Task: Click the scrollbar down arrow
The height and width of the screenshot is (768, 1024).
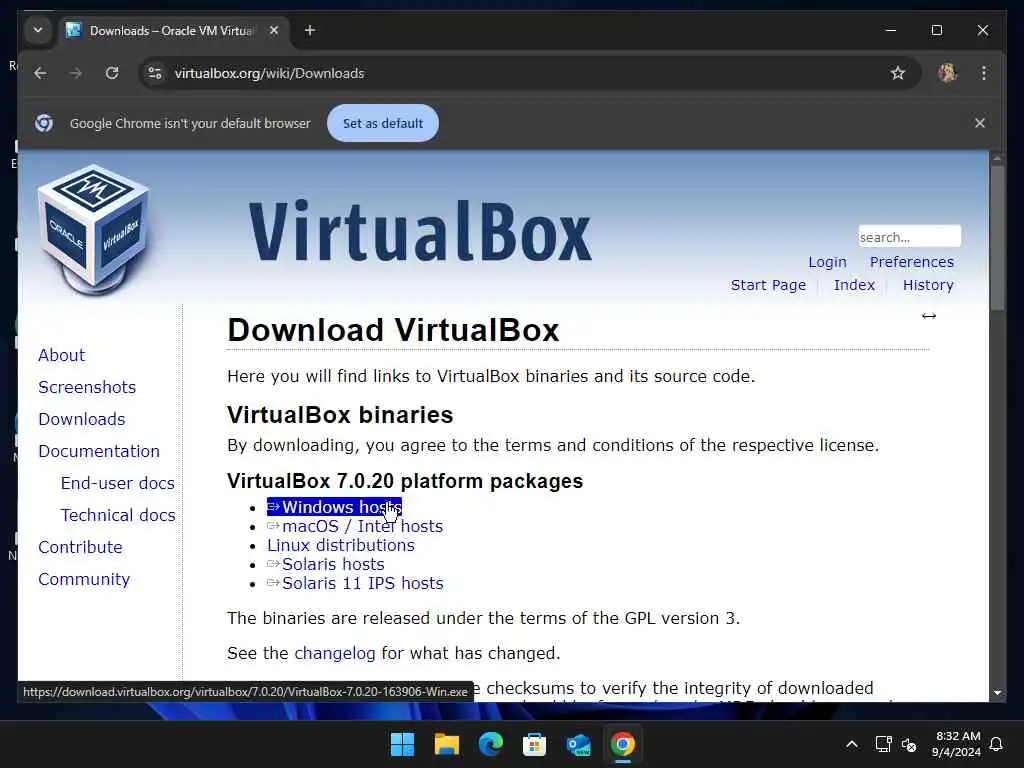Action: point(997,692)
